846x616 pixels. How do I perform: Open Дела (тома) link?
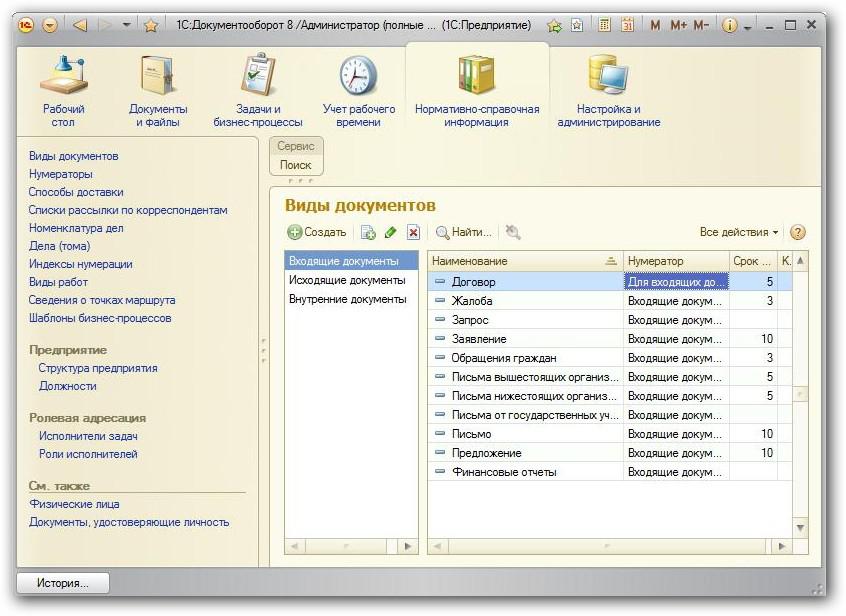(x=59, y=246)
